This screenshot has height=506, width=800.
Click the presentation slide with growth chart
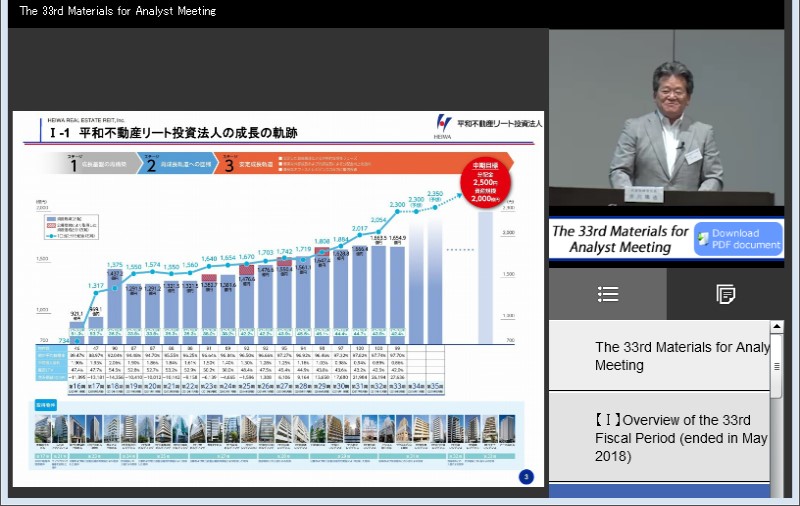pyautogui.click(x=278, y=298)
